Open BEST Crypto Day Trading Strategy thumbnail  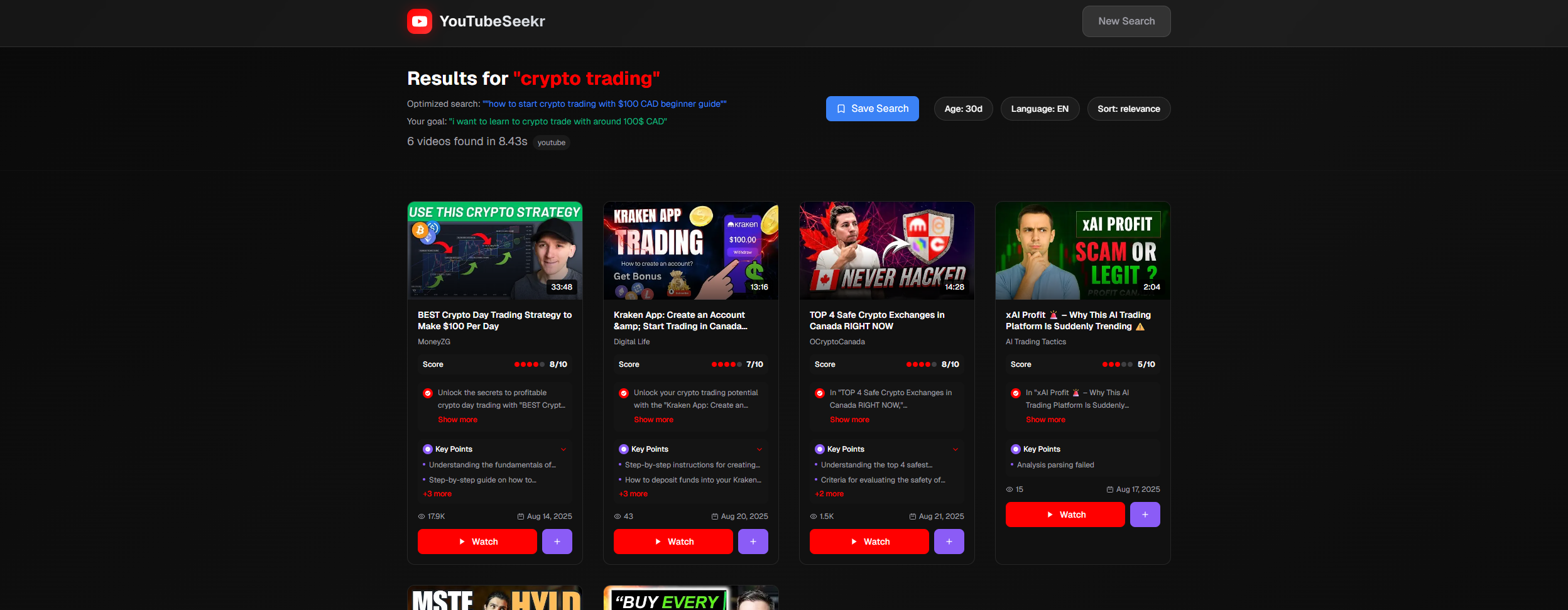click(x=495, y=251)
